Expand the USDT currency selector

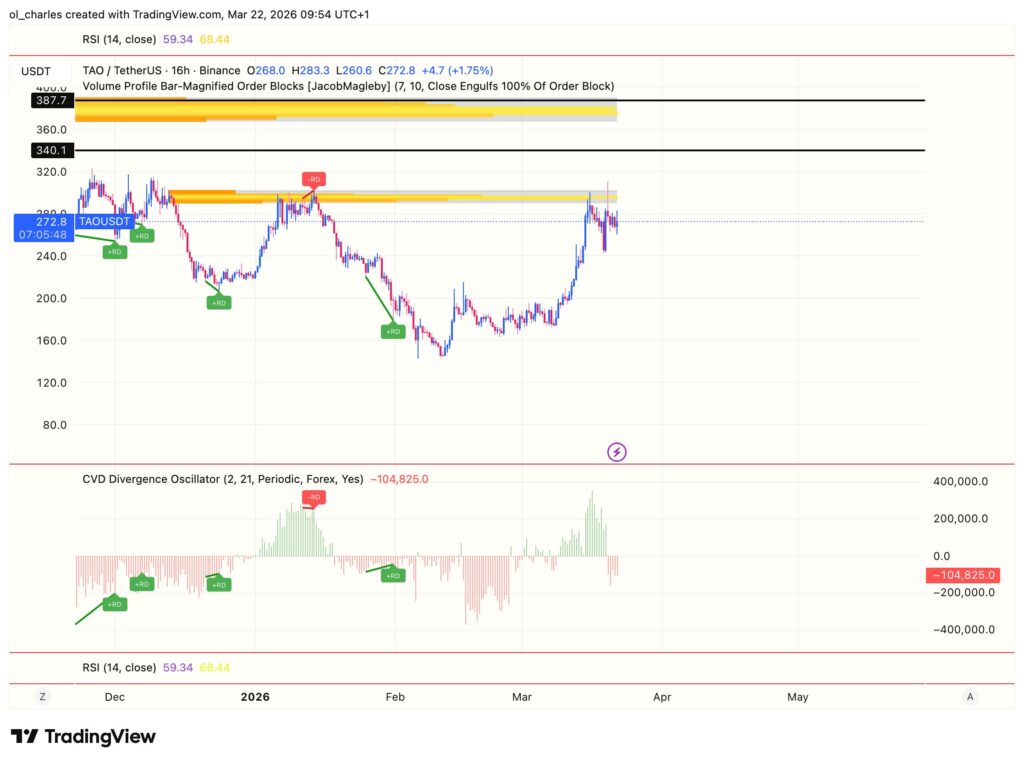pos(38,71)
